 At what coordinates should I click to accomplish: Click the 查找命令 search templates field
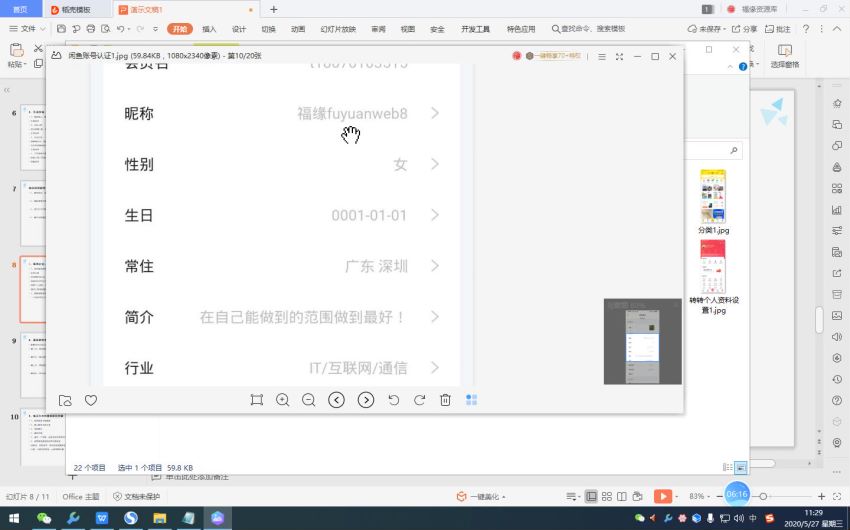[x=589, y=29]
